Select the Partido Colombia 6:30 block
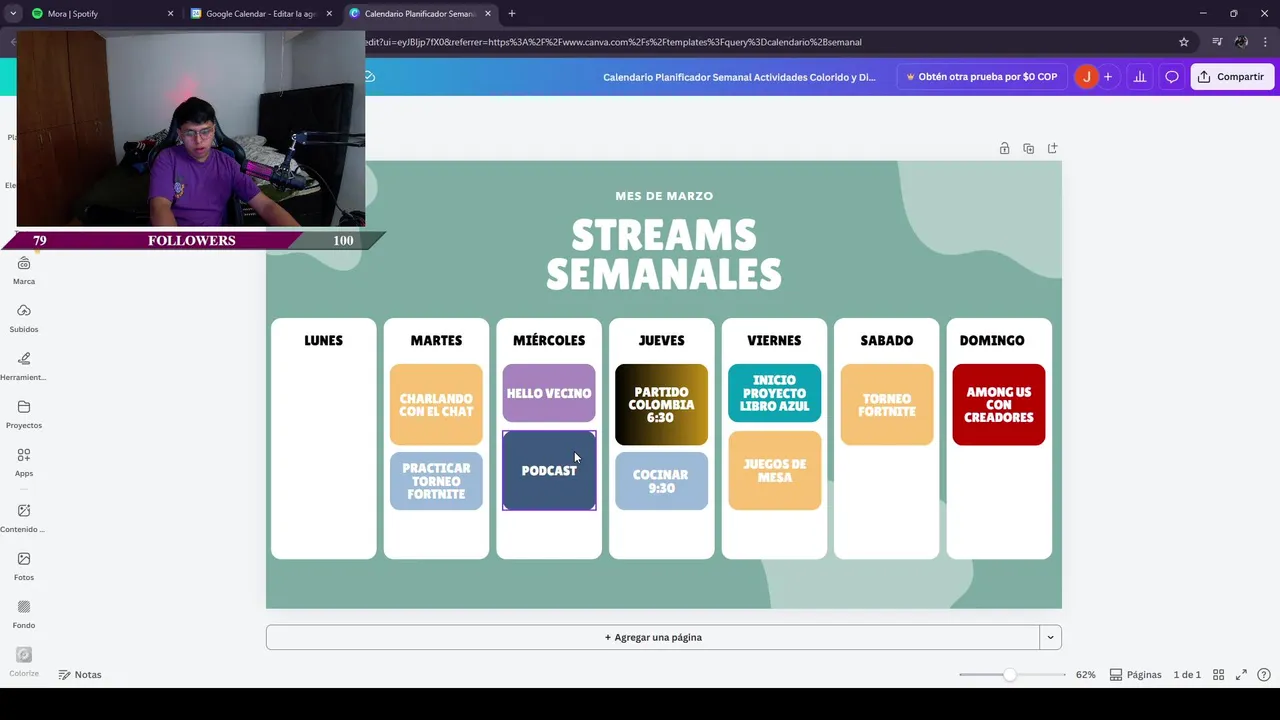This screenshot has height=720, width=1280. [x=661, y=405]
